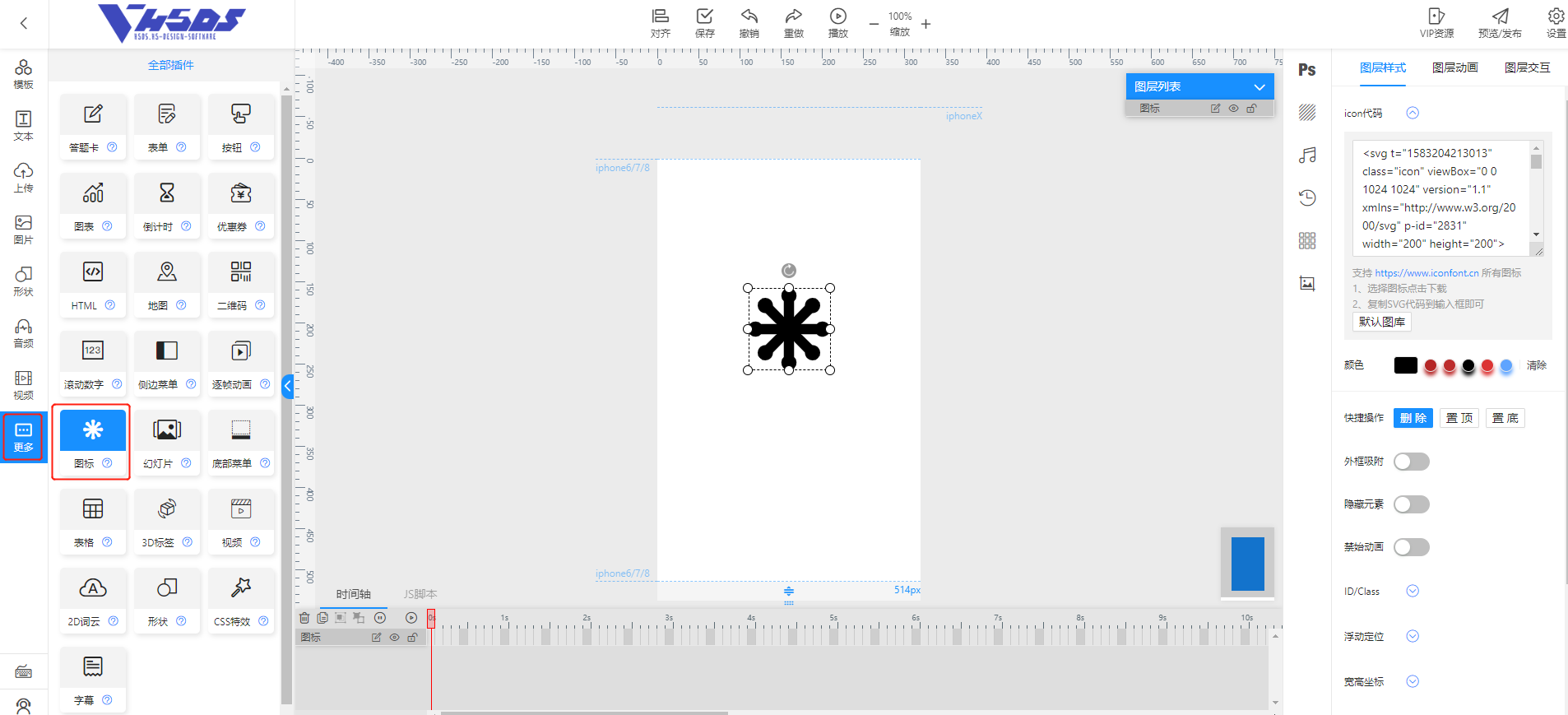Toggle the 隐藏元素 switch
This screenshot has height=715, width=1568.
[x=1412, y=504]
